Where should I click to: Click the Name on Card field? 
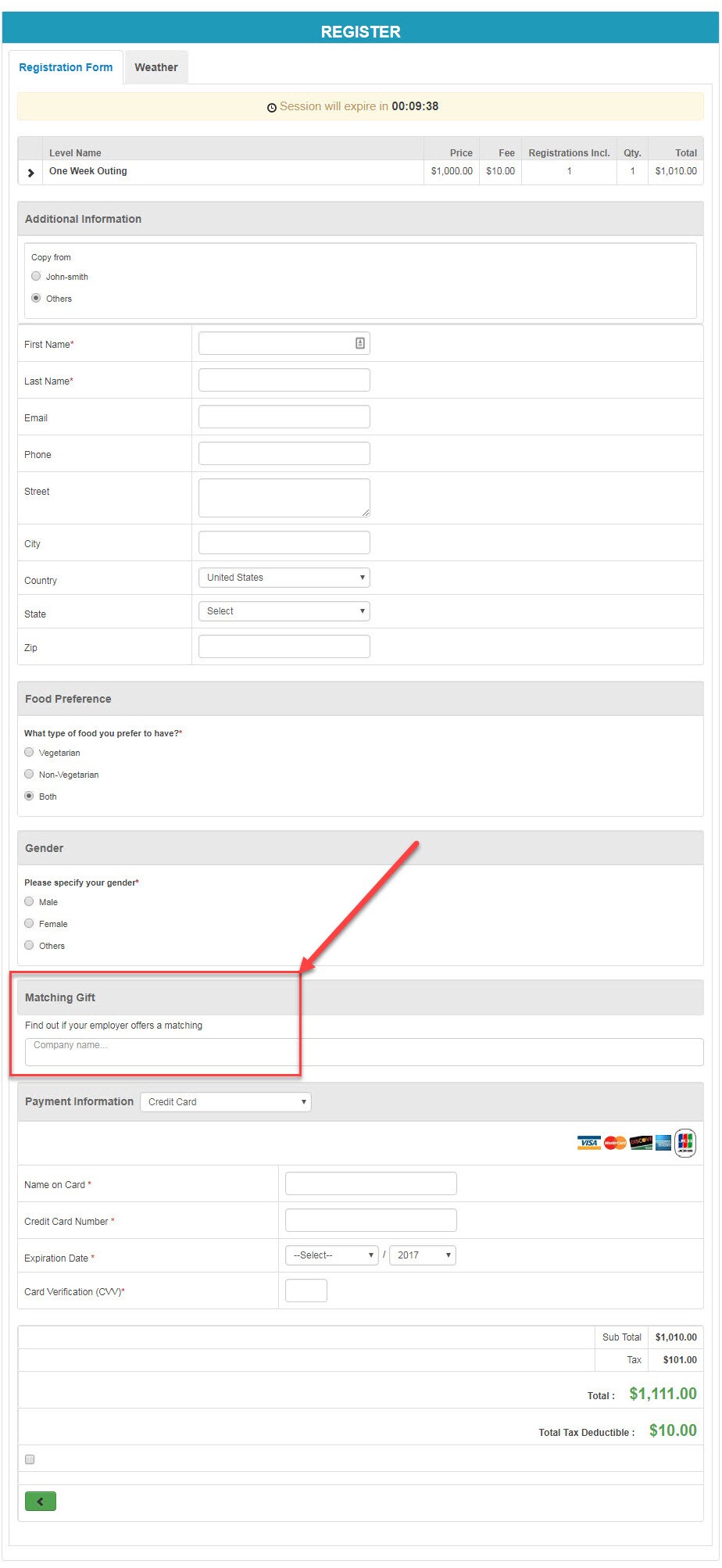370,1183
